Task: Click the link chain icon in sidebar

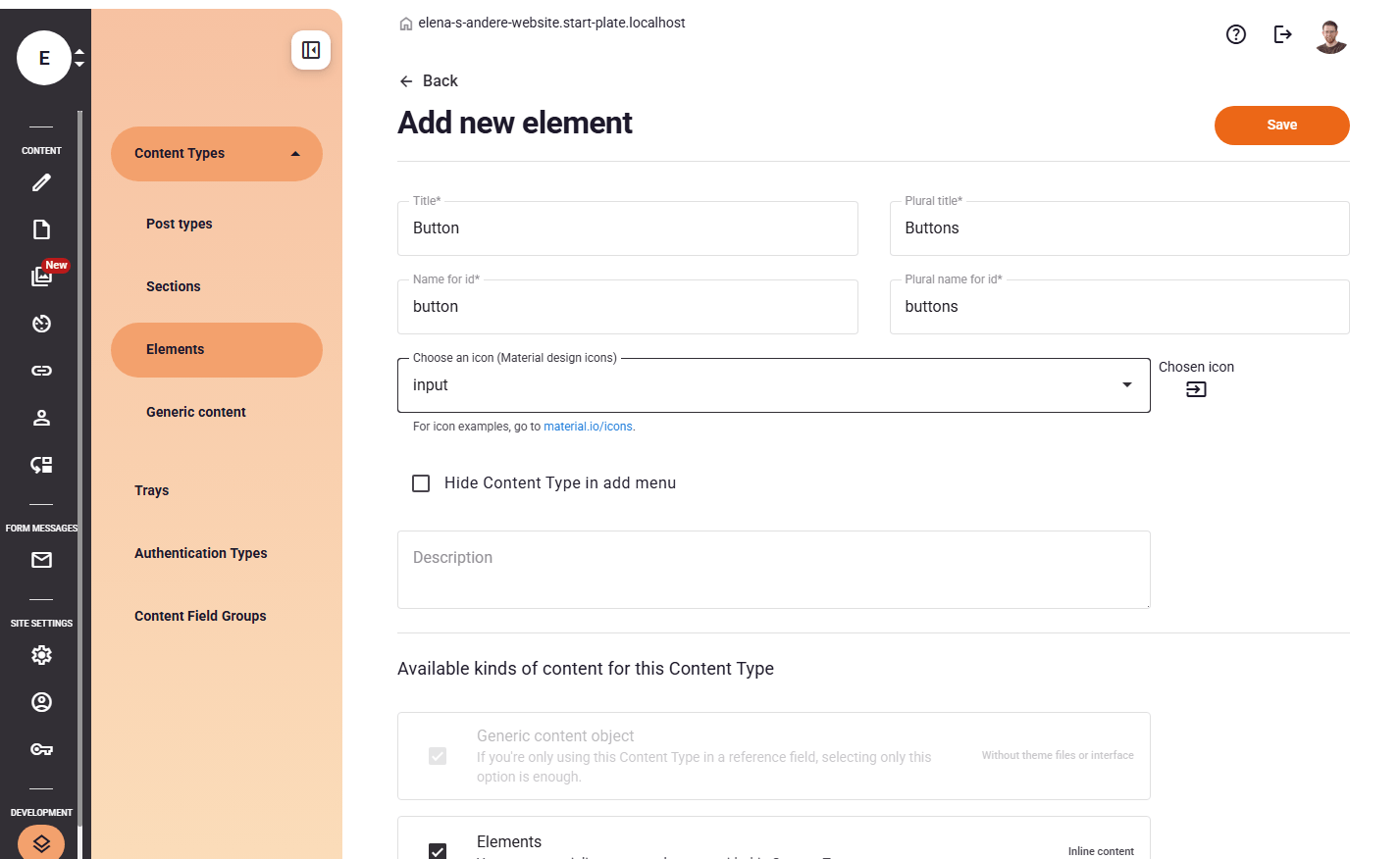Action: point(41,371)
